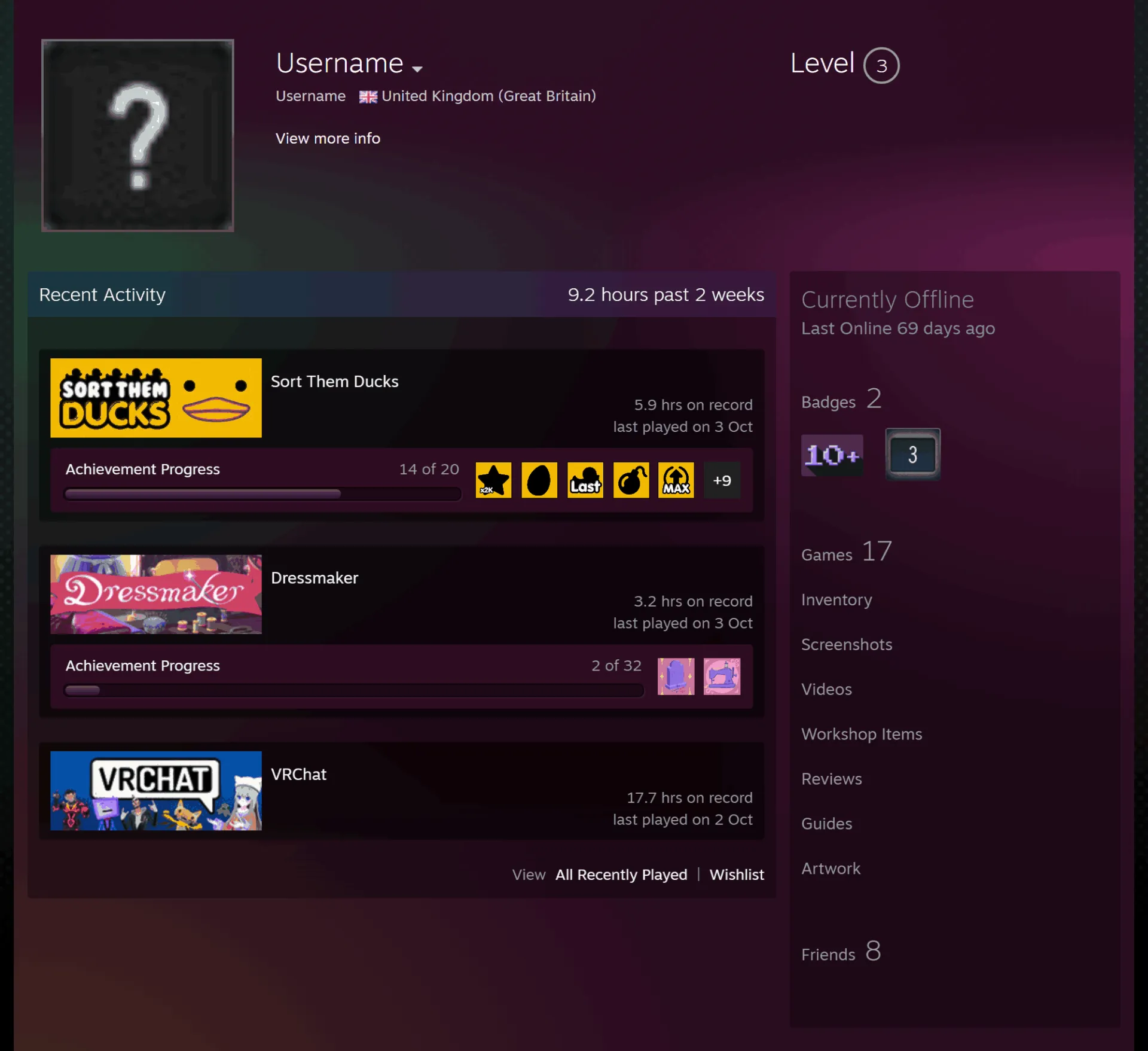Screen dimensions: 1148x1051
Task: Click Sort Them Ducks achievement progress bar
Action: [262, 493]
